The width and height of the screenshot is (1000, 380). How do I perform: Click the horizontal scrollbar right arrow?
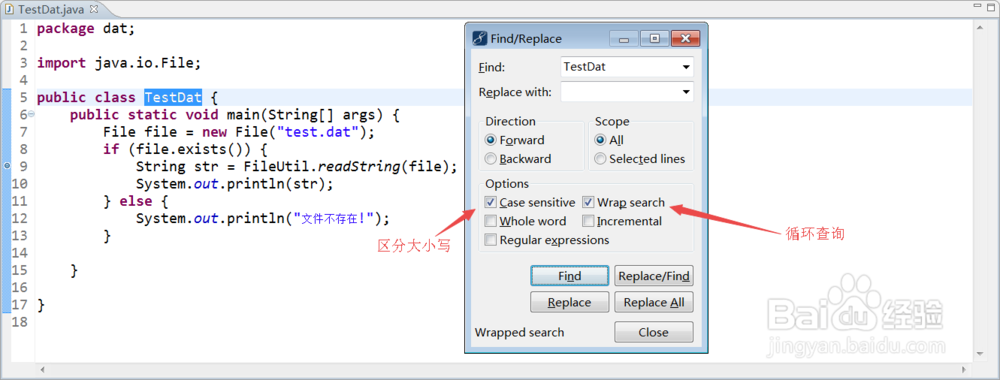pyautogui.click(x=964, y=369)
